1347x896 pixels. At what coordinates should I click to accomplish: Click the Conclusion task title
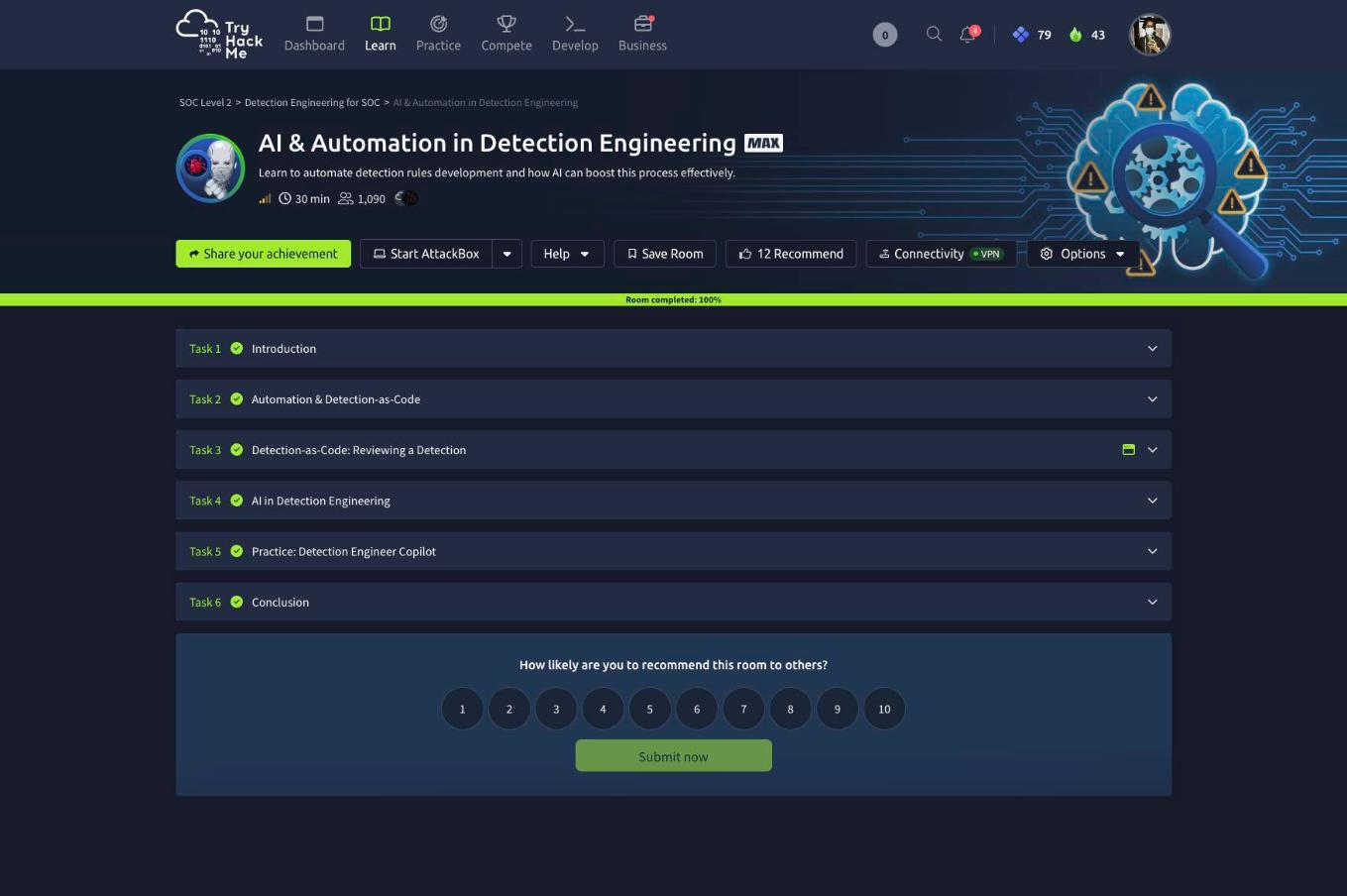click(x=281, y=603)
